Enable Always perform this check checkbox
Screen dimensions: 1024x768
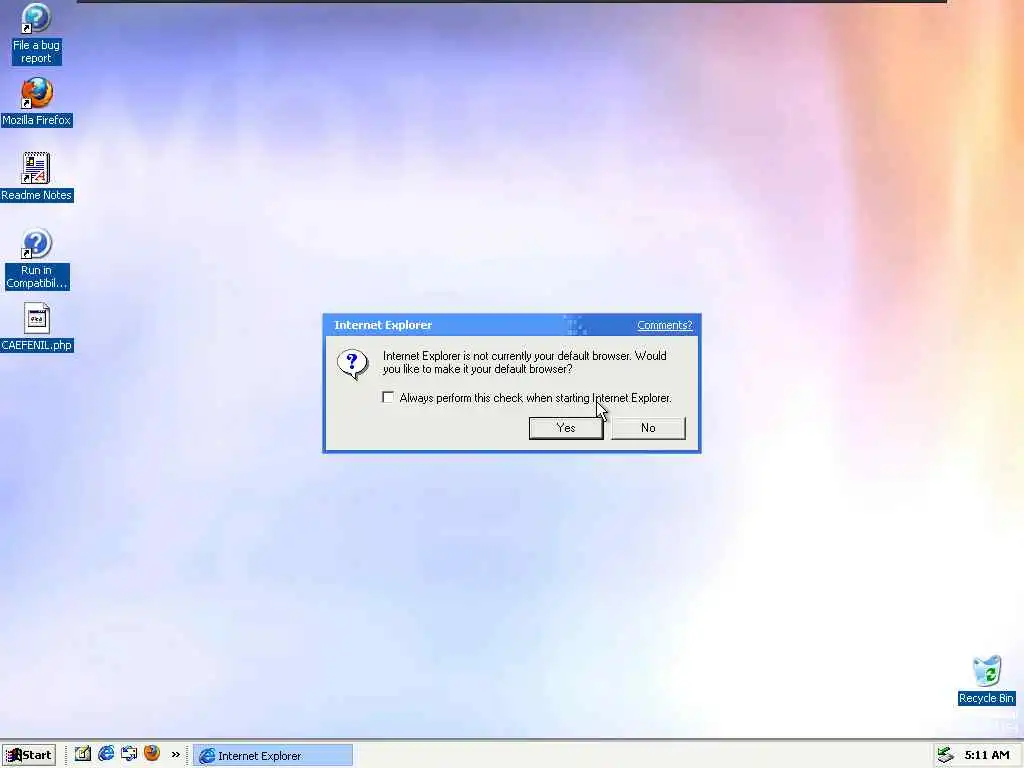click(388, 397)
